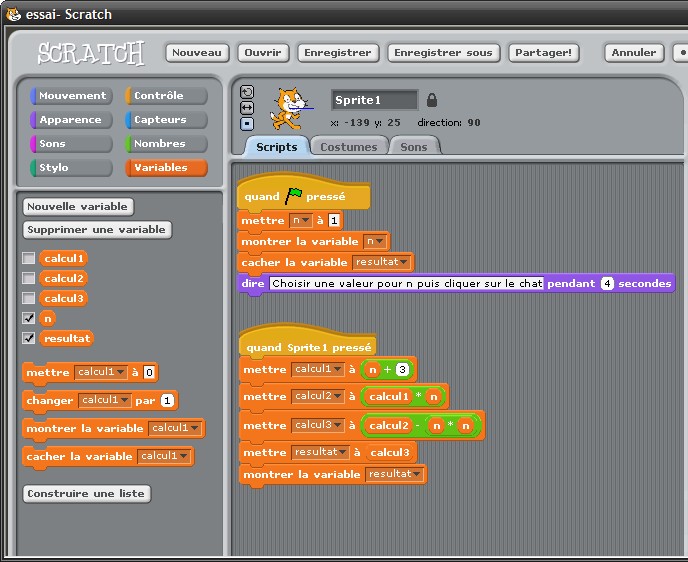Toggle the calcul2 variable monitor checkbox
This screenshot has width=688, height=562.
(29, 278)
